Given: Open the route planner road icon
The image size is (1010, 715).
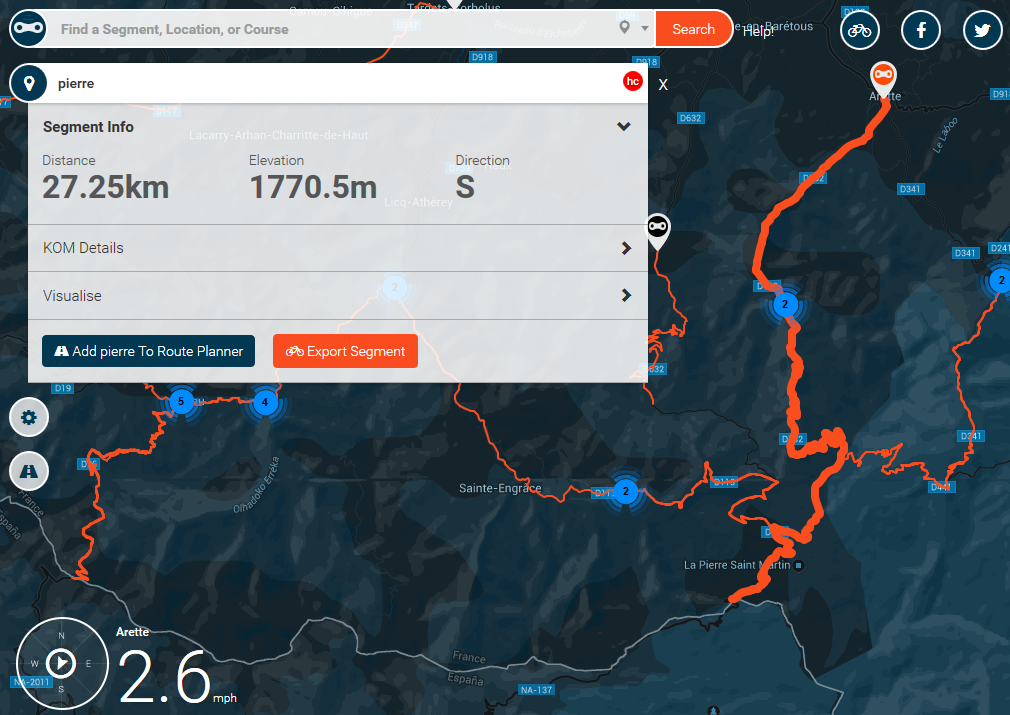Looking at the screenshot, I should tap(29, 471).
